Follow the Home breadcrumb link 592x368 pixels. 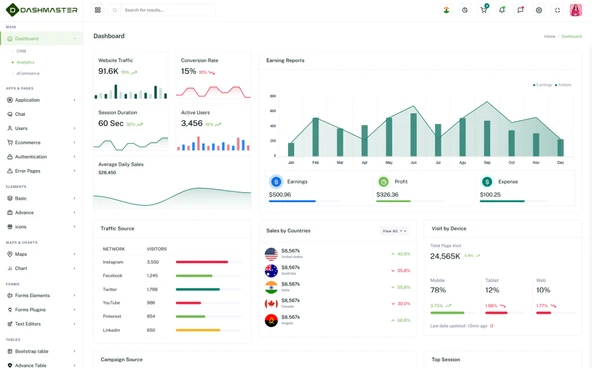click(x=549, y=37)
